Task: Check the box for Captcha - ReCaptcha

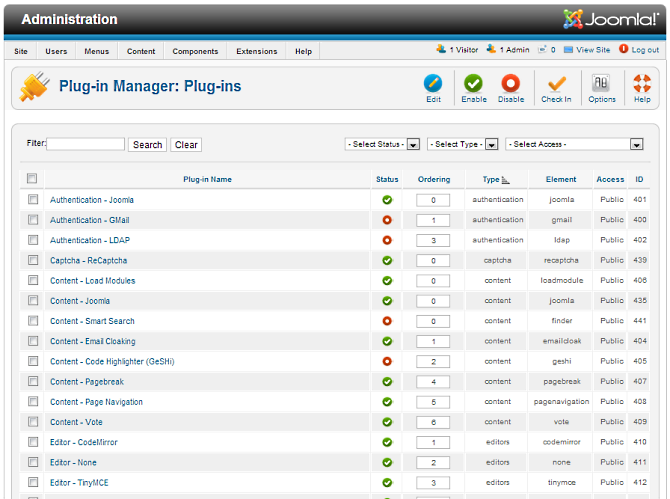Action: click(x=33, y=260)
